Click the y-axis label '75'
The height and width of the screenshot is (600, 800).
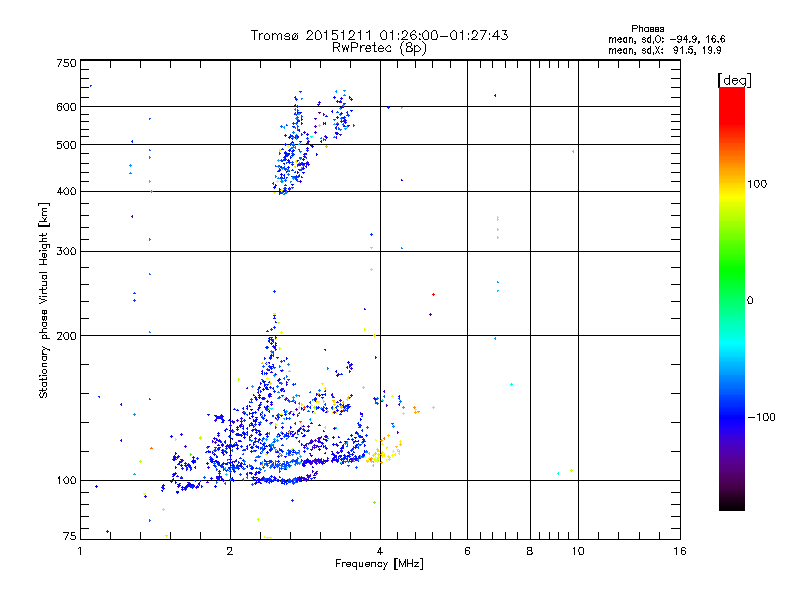(x=70, y=536)
